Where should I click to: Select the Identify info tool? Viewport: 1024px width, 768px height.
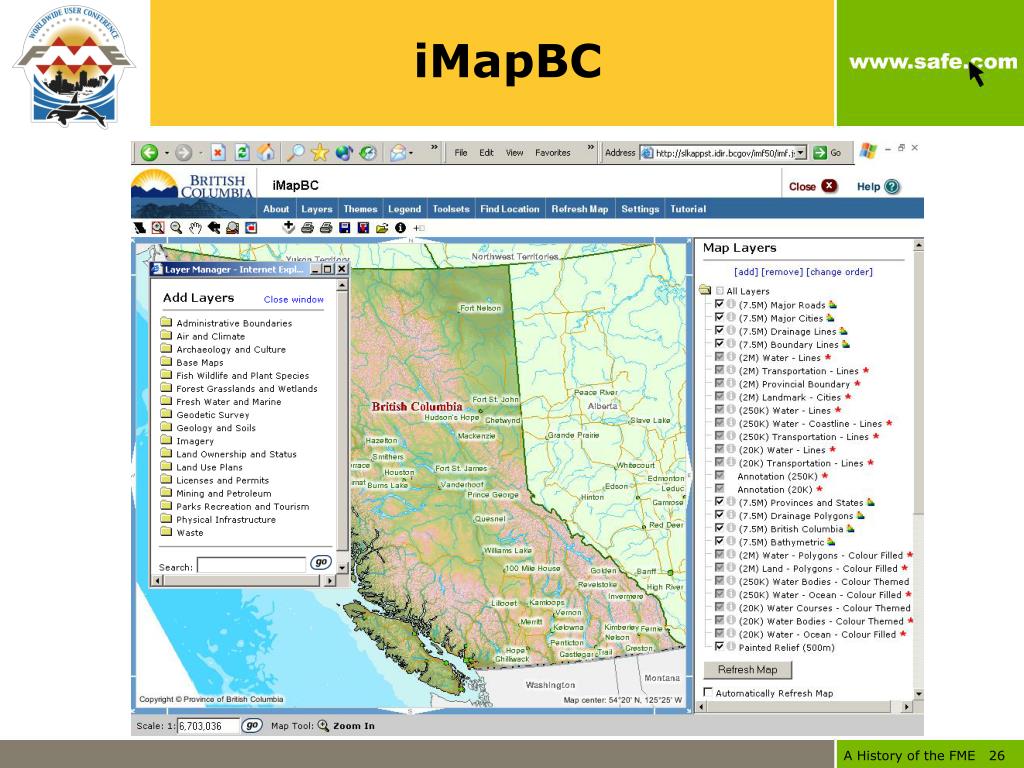(400, 228)
